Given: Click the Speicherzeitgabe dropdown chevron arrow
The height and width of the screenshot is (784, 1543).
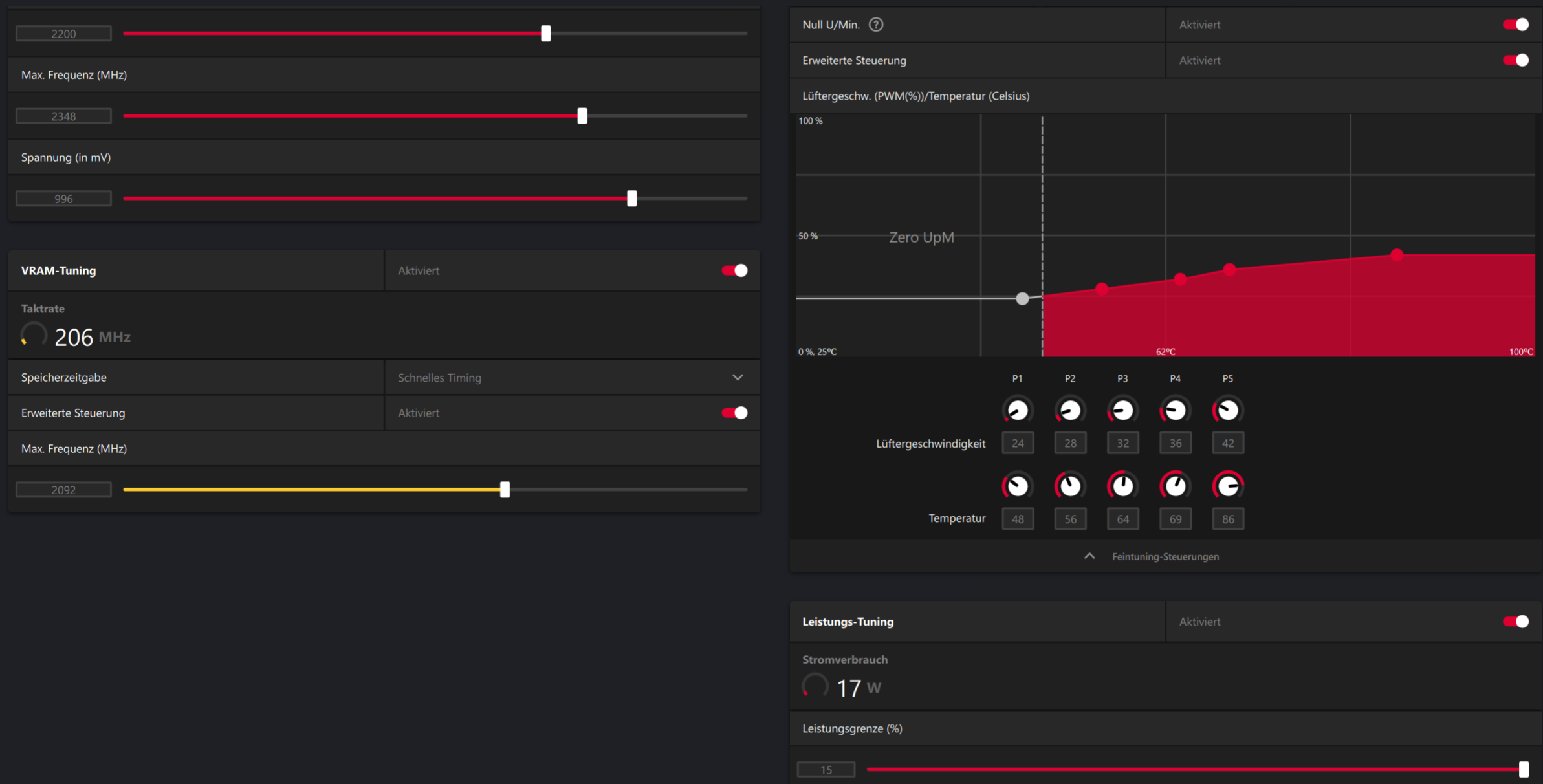Looking at the screenshot, I should point(738,378).
